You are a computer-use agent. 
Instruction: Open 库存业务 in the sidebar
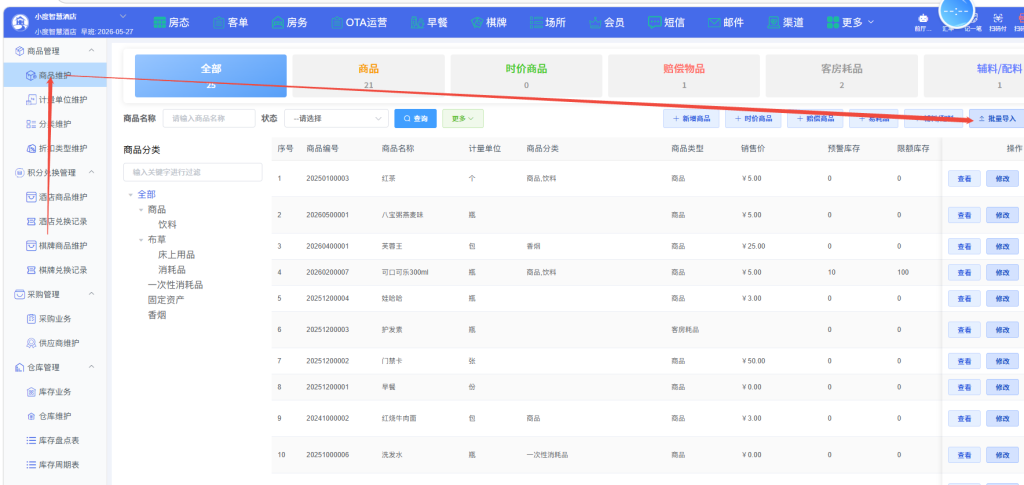coord(54,392)
